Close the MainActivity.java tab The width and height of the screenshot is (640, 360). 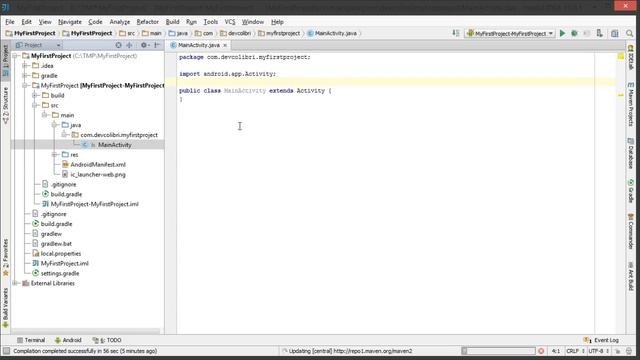[225, 45]
